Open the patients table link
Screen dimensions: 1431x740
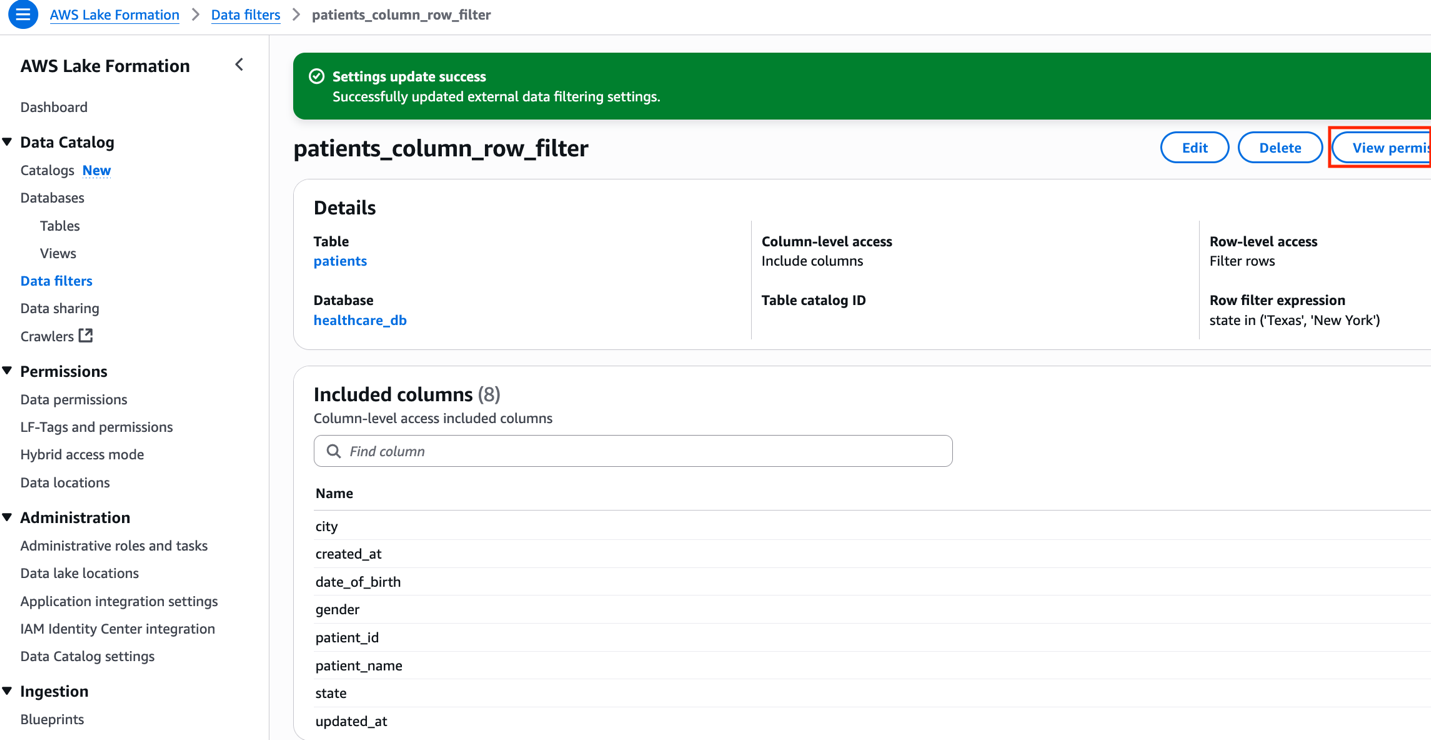coord(340,261)
